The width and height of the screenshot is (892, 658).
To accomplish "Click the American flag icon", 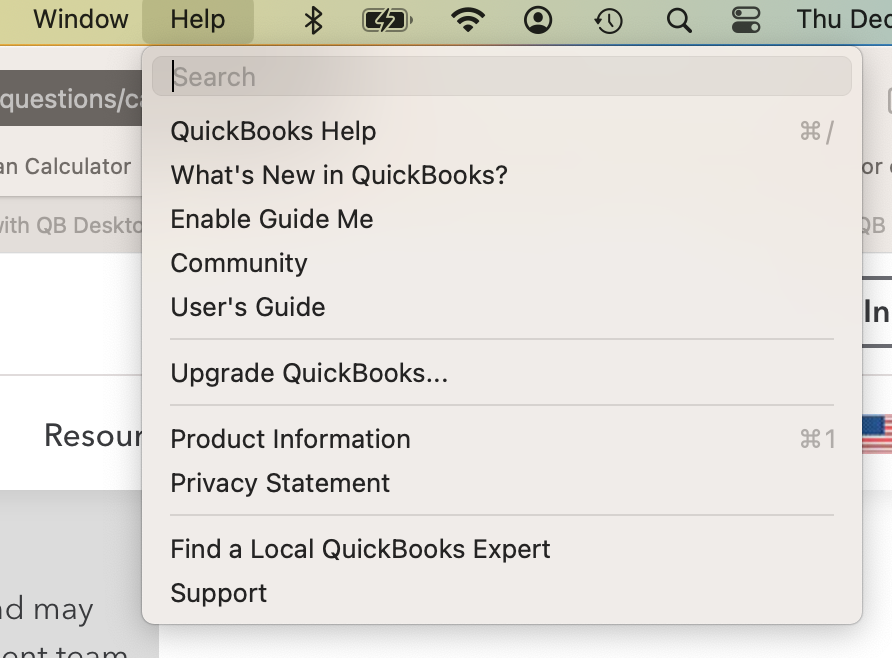I will click(879, 434).
